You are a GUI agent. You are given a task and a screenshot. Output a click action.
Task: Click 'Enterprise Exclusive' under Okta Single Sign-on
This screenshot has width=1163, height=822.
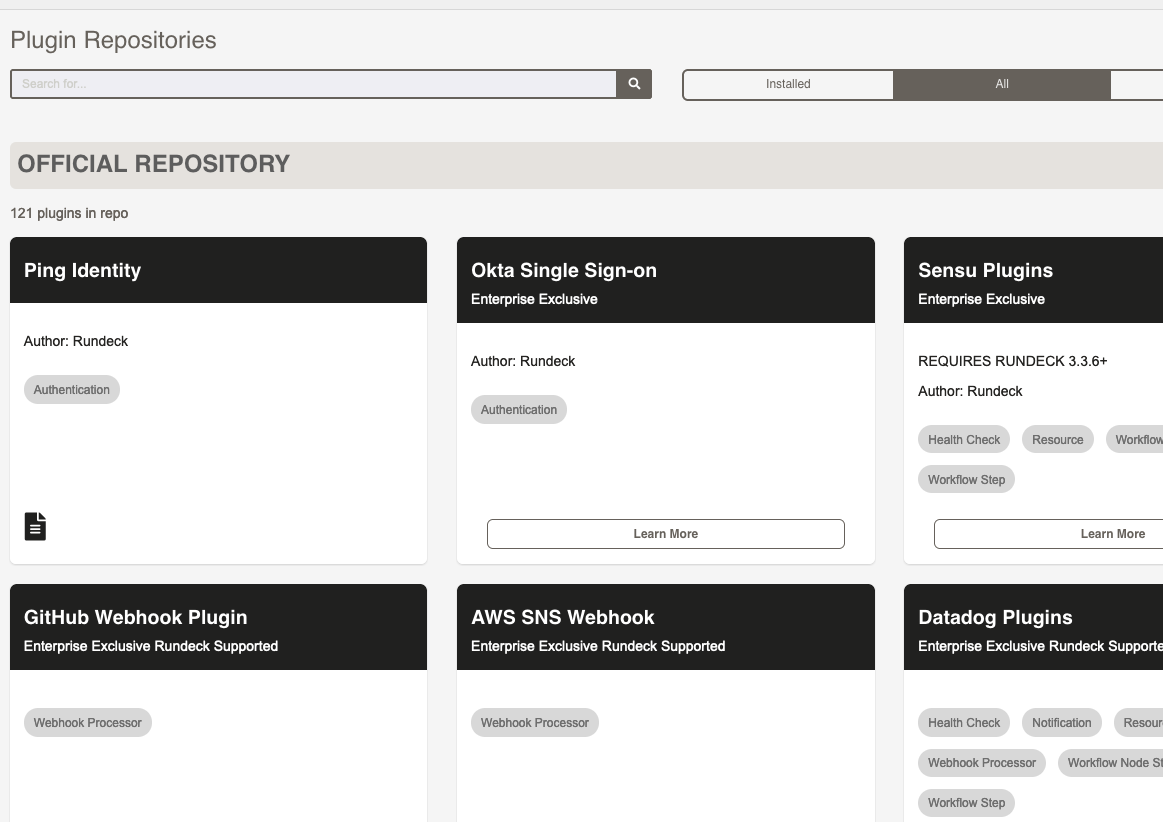pyautogui.click(x=534, y=299)
